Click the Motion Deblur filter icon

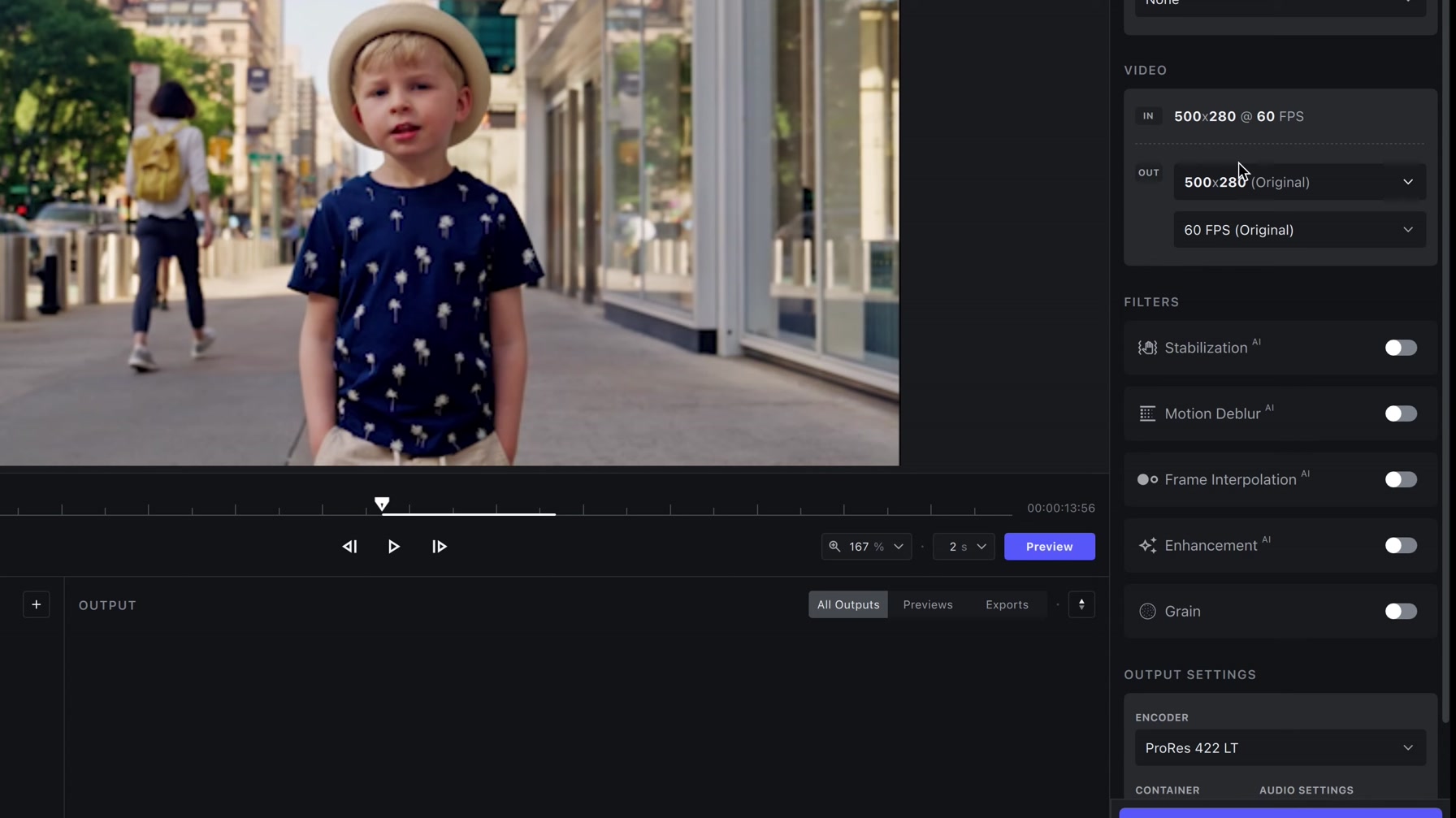[1147, 413]
